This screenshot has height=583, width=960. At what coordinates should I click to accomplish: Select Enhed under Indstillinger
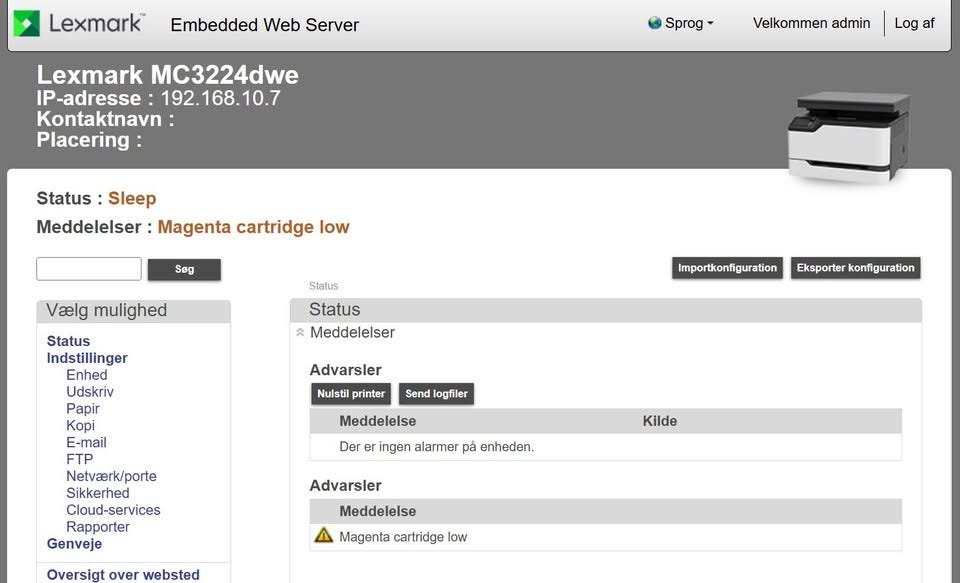[87, 375]
